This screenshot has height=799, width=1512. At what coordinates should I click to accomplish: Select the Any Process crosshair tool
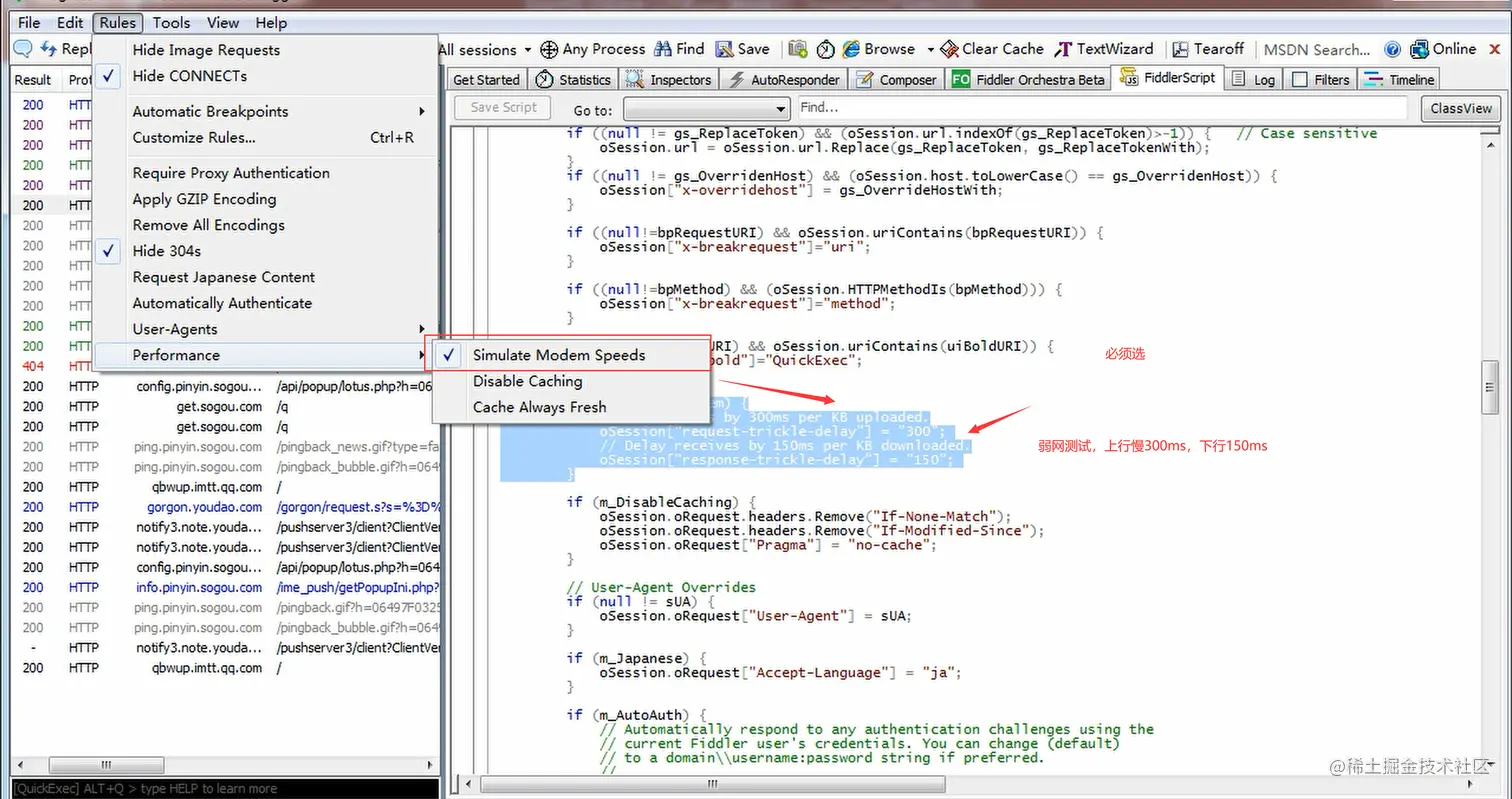pos(593,49)
